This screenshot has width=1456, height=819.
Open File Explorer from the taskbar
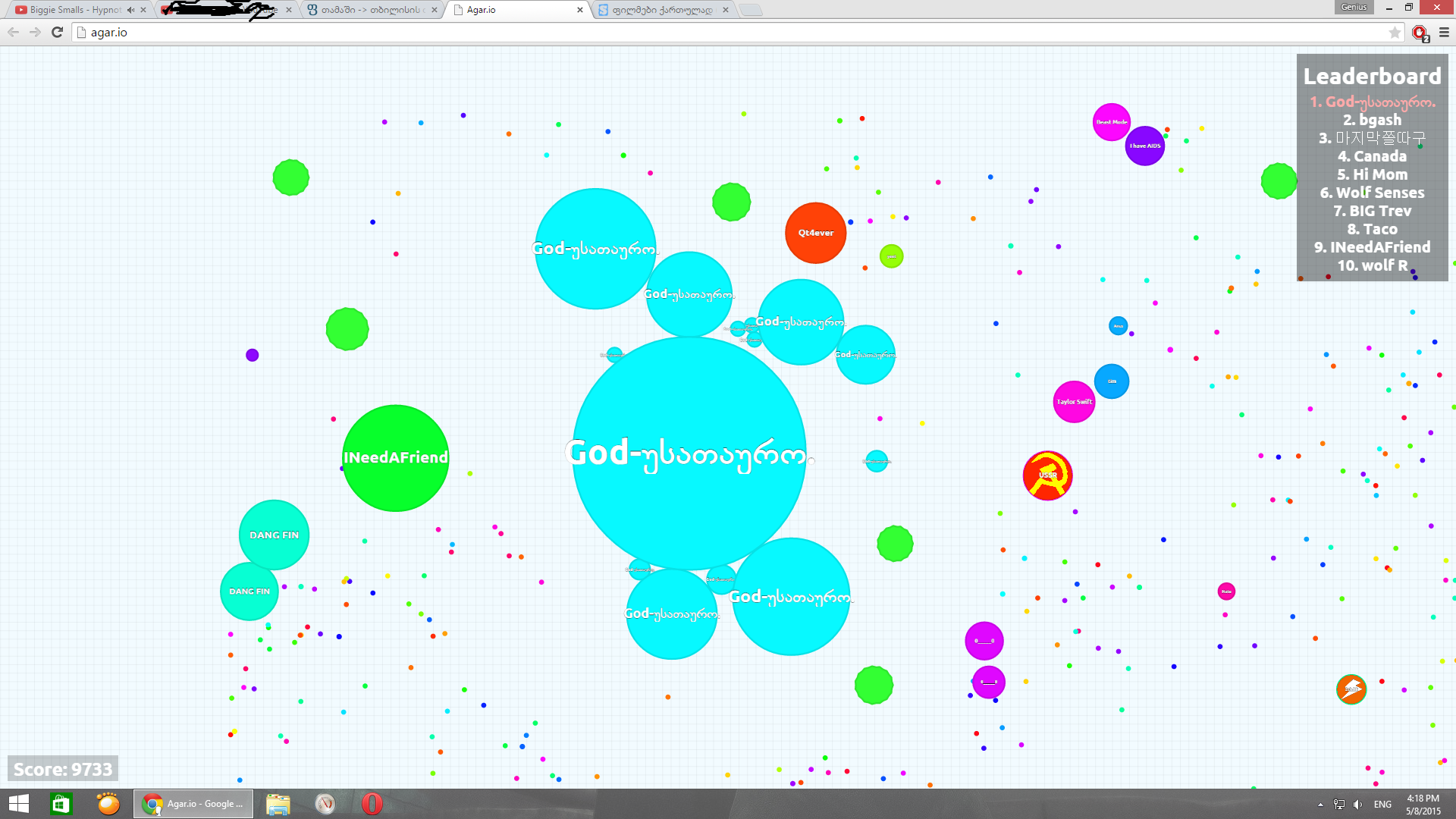(x=278, y=804)
